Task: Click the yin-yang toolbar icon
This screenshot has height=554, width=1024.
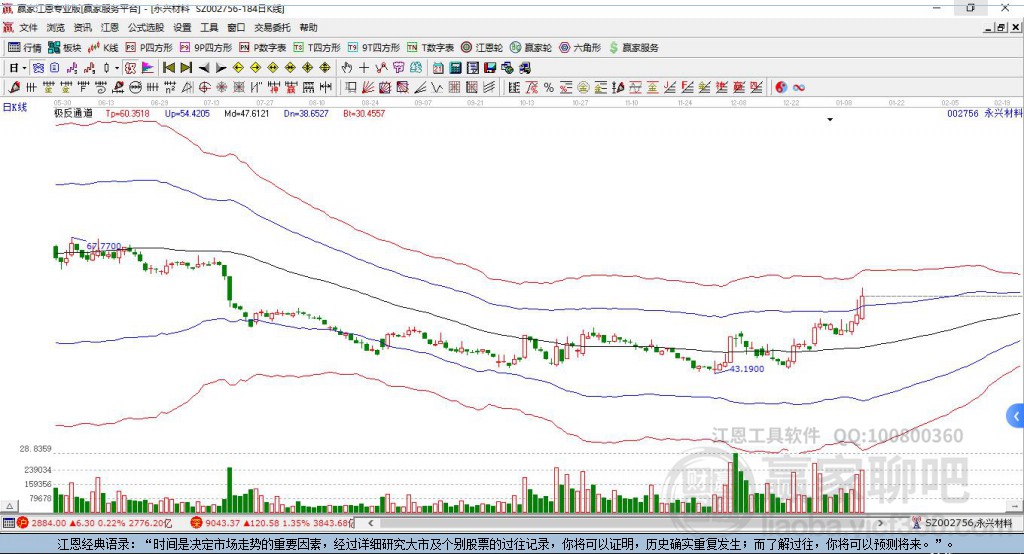Action: 781,88
